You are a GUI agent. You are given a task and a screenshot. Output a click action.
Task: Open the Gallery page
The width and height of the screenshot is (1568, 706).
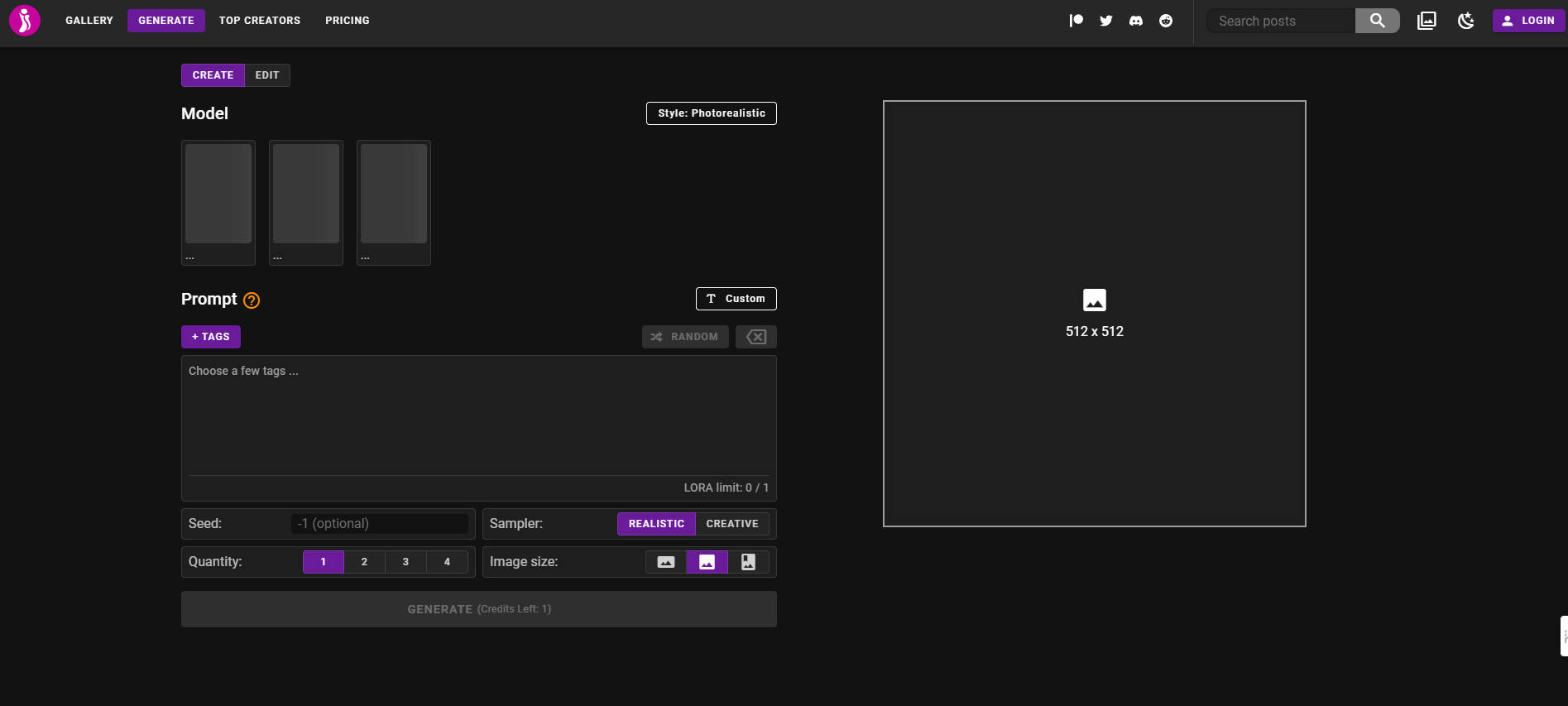click(x=89, y=21)
